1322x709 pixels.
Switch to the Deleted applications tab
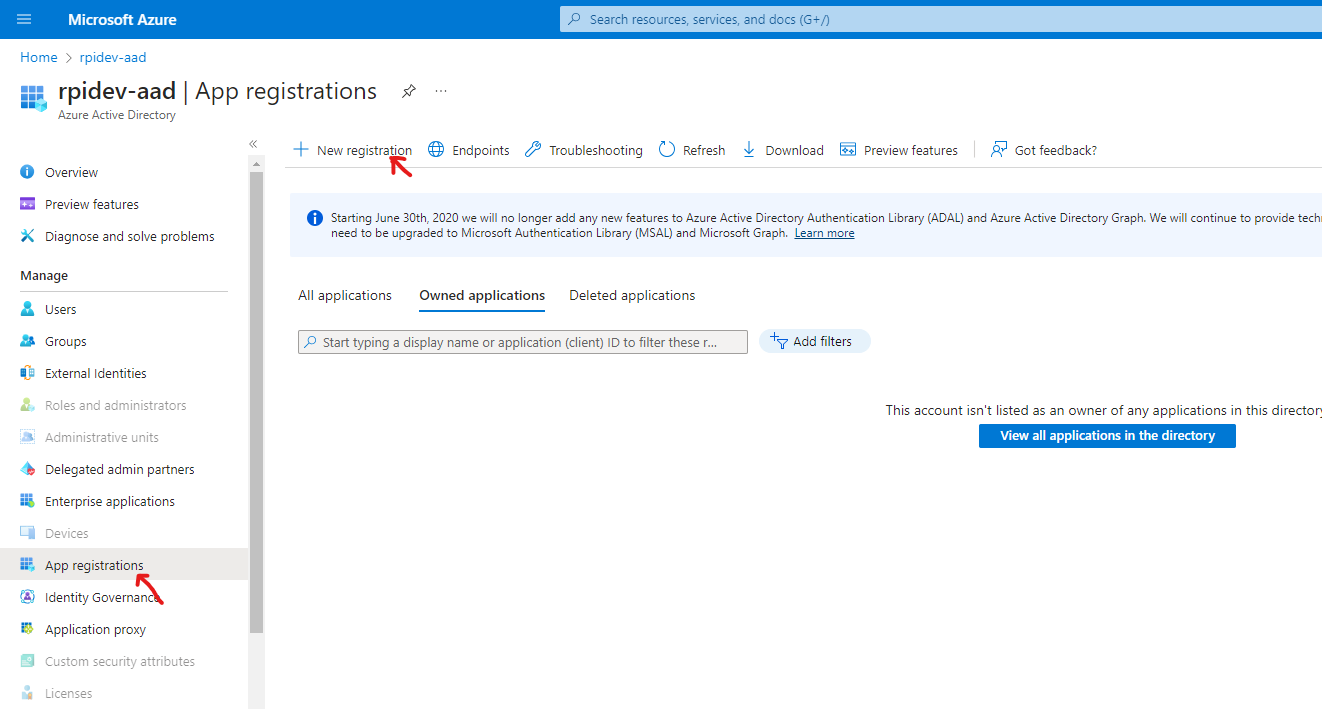coord(632,295)
